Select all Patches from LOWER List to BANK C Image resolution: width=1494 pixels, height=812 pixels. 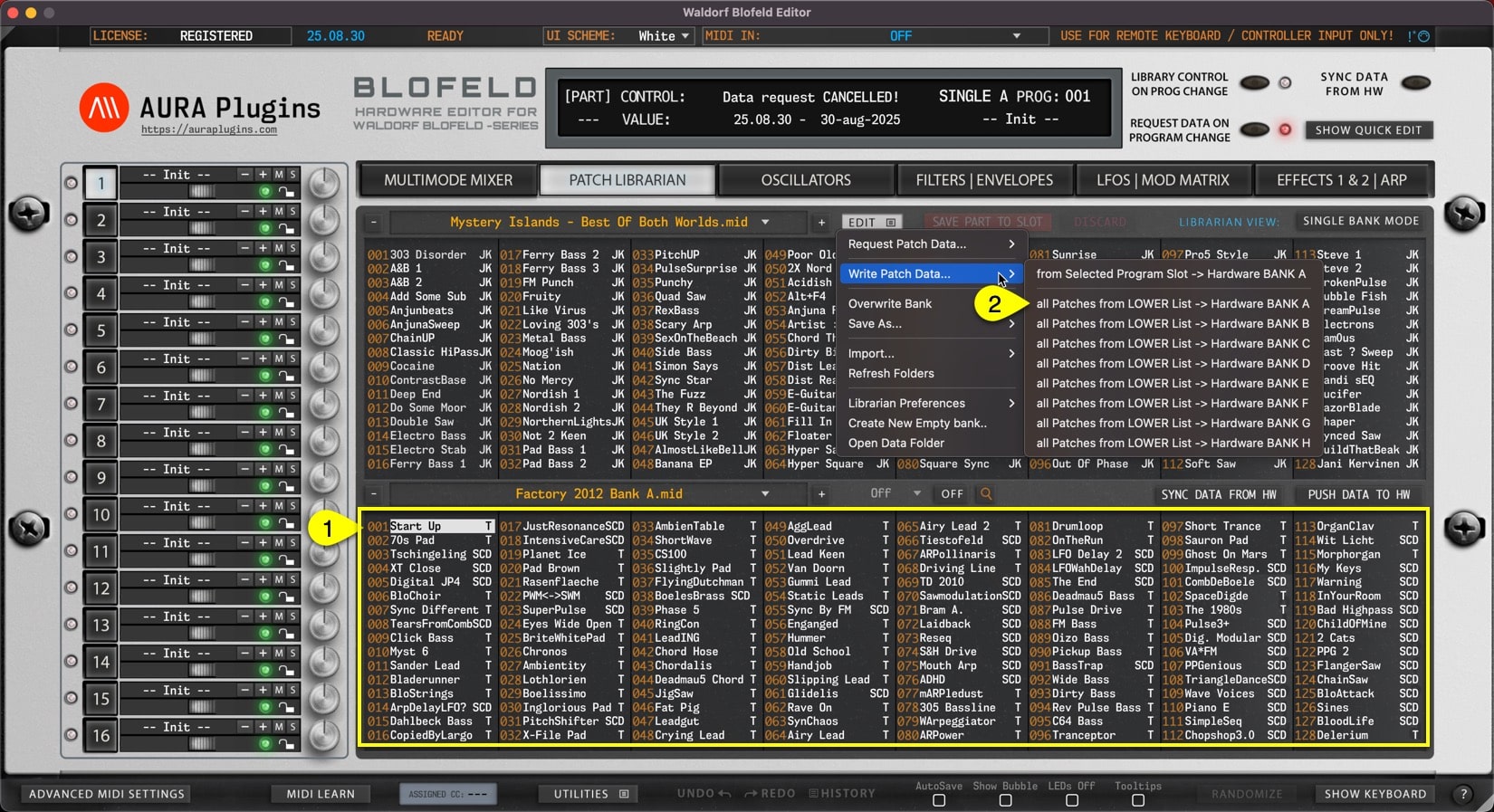pos(1173,343)
